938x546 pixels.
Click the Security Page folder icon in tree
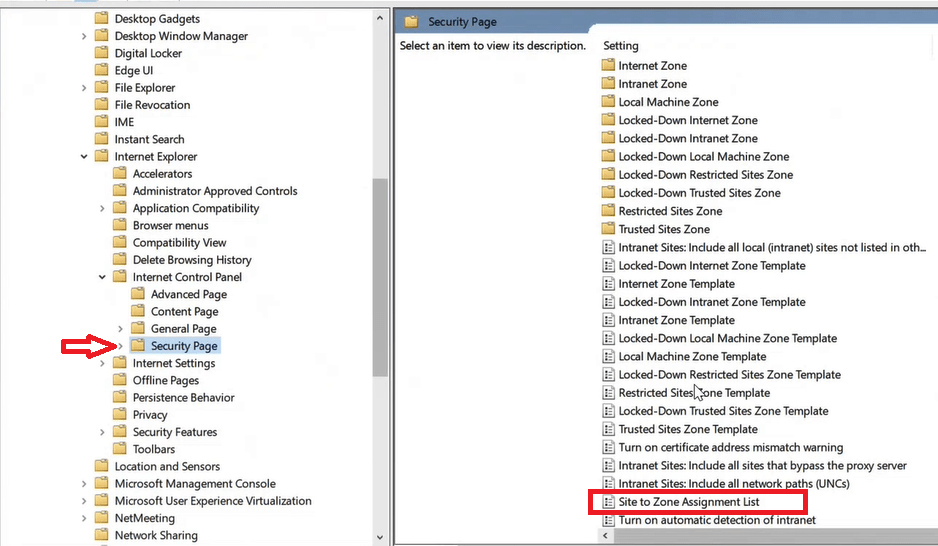point(138,346)
